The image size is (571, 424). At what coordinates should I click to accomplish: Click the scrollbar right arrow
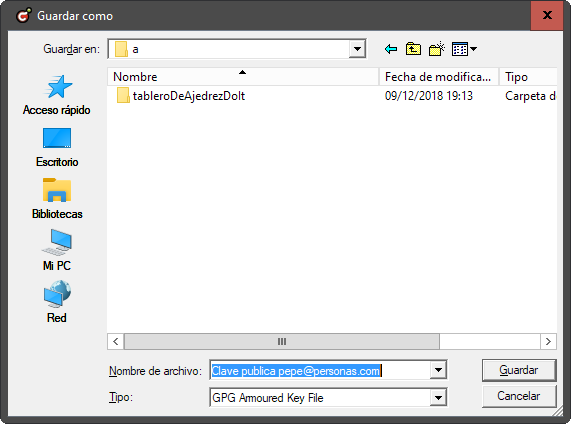pos(548,342)
